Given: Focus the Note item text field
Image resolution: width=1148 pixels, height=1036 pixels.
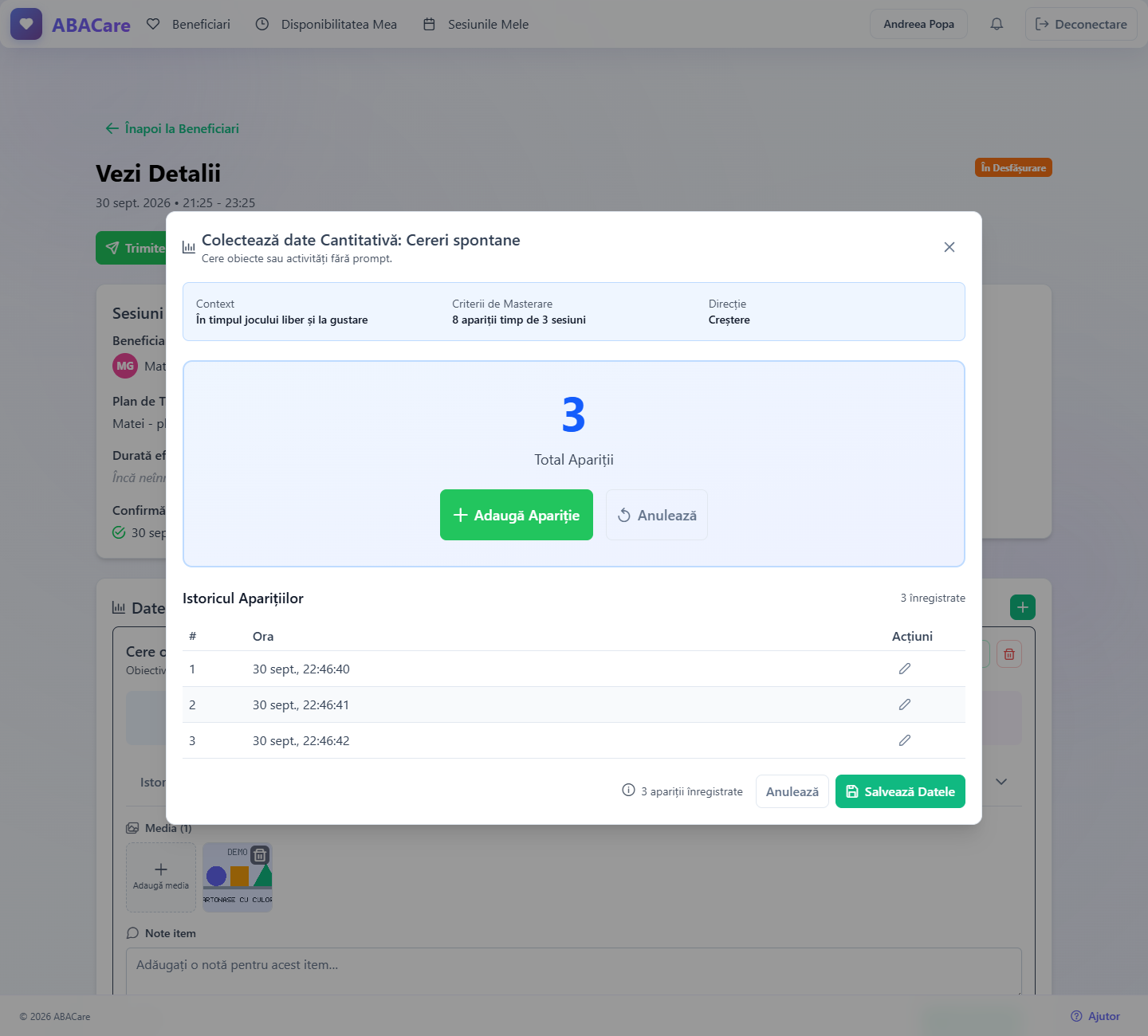Looking at the screenshot, I should (x=574, y=971).
